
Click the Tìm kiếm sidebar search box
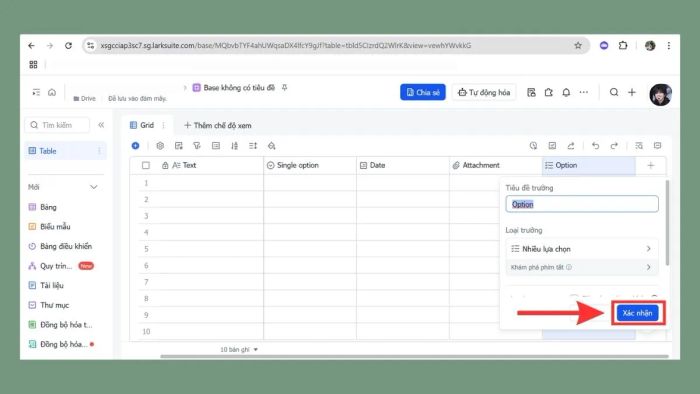click(57, 125)
